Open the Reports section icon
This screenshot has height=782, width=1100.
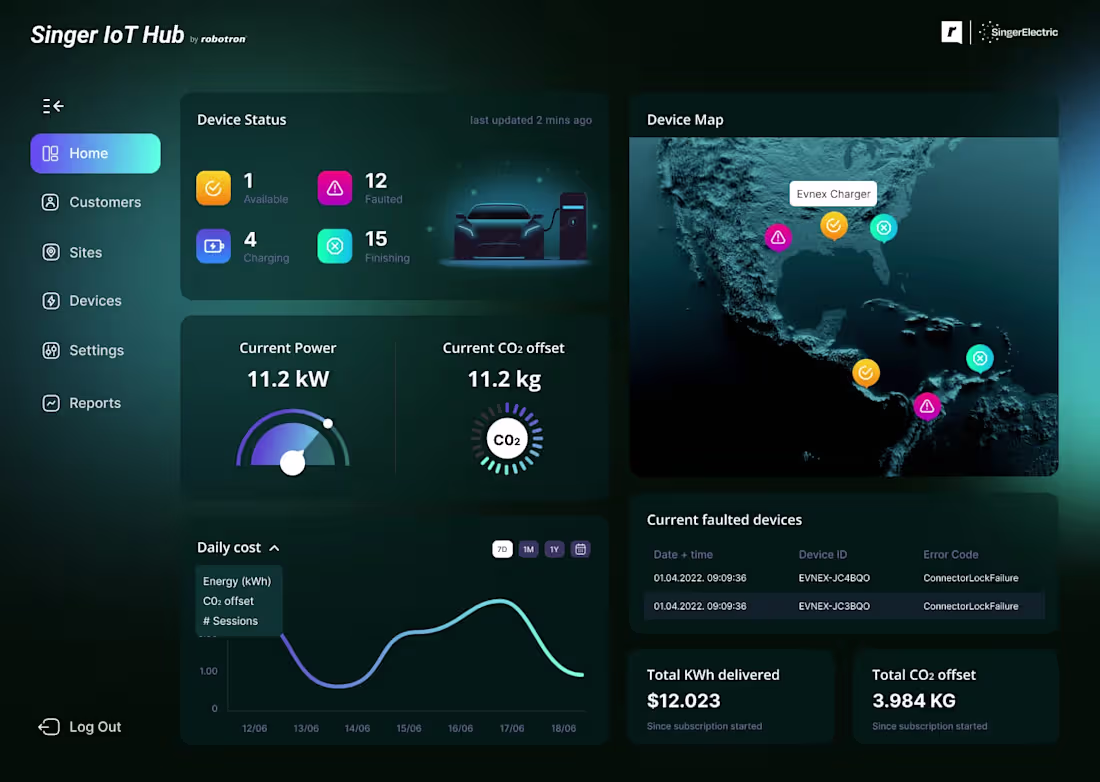(49, 402)
